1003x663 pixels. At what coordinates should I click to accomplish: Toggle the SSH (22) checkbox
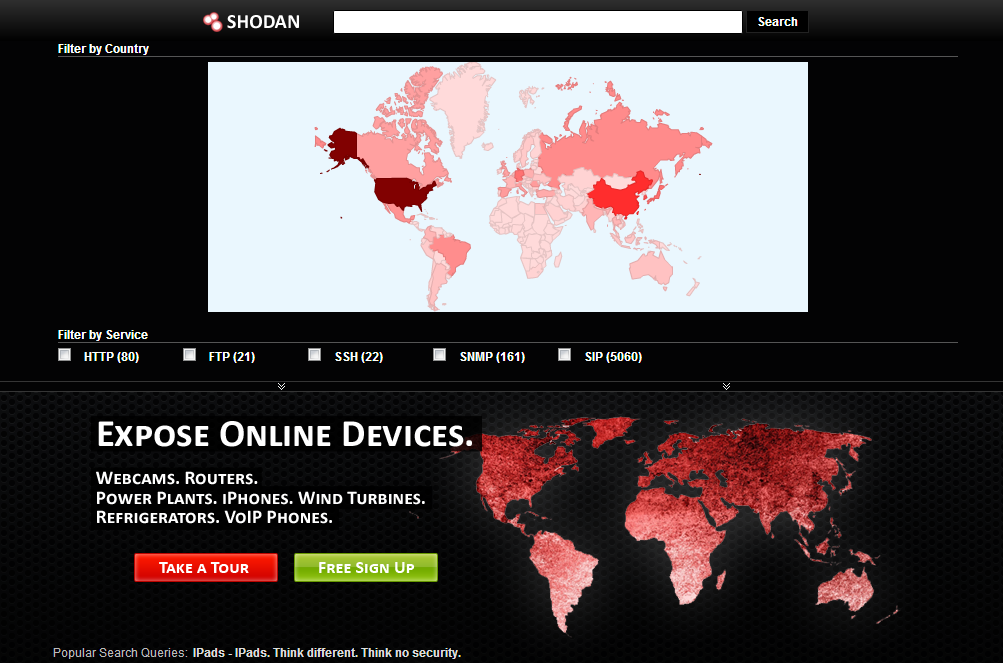coord(314,355)
